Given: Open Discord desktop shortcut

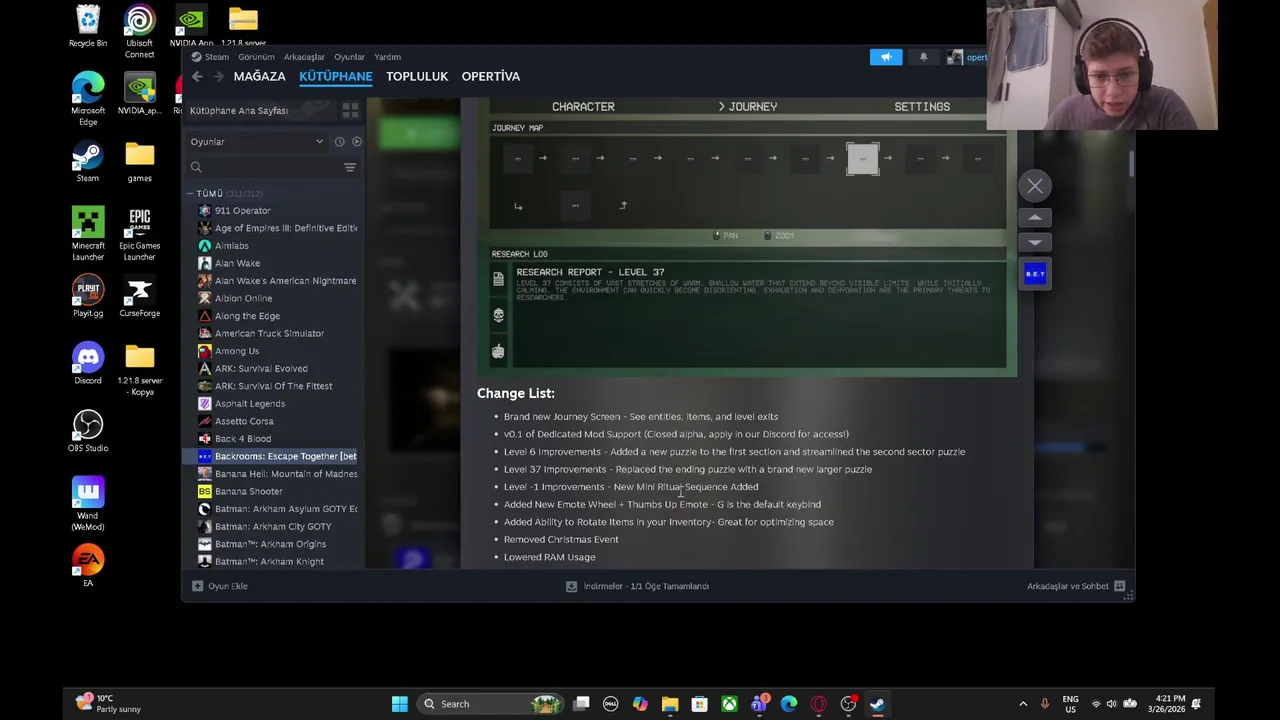Looking at the screenshot, I should tap(88, 364).
